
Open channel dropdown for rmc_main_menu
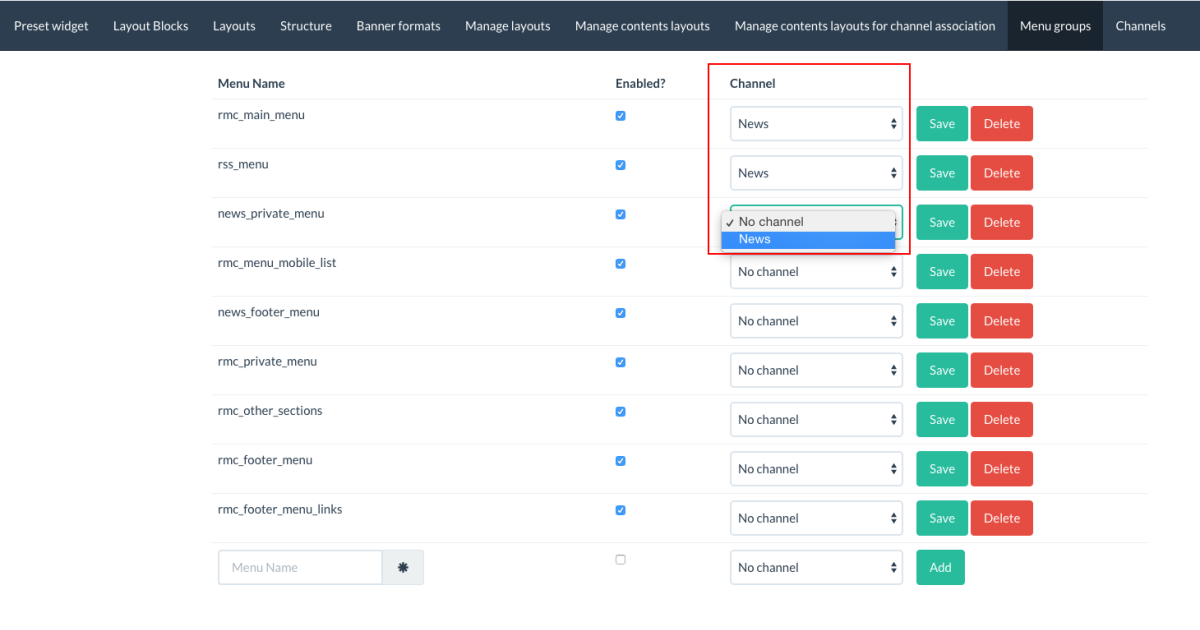tap(816, 124)
